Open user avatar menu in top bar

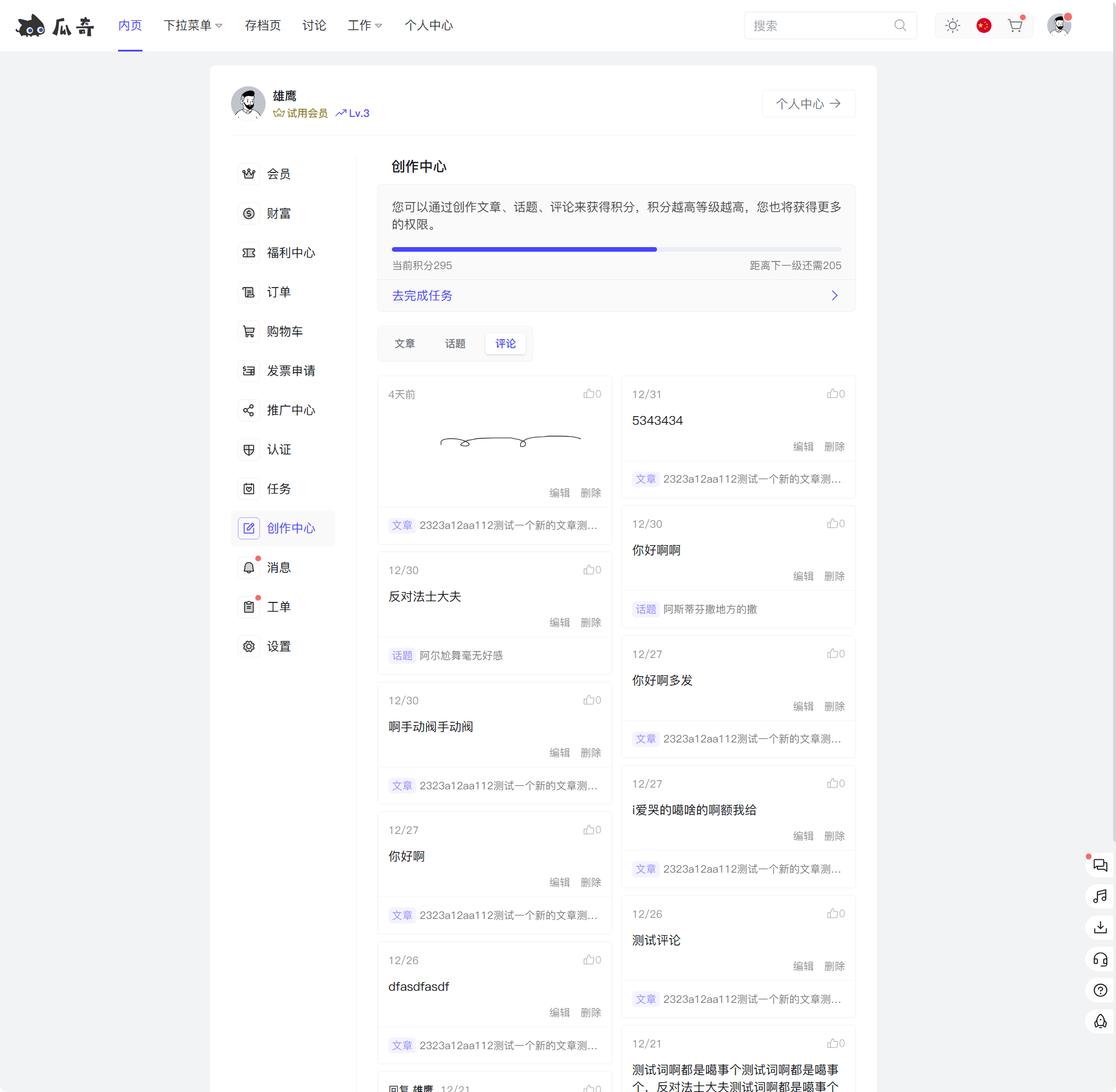(1059, 25)
